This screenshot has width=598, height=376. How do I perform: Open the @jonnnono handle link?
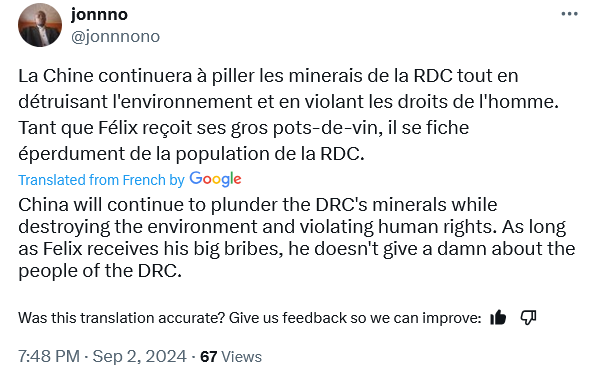[x=115, y=37]
